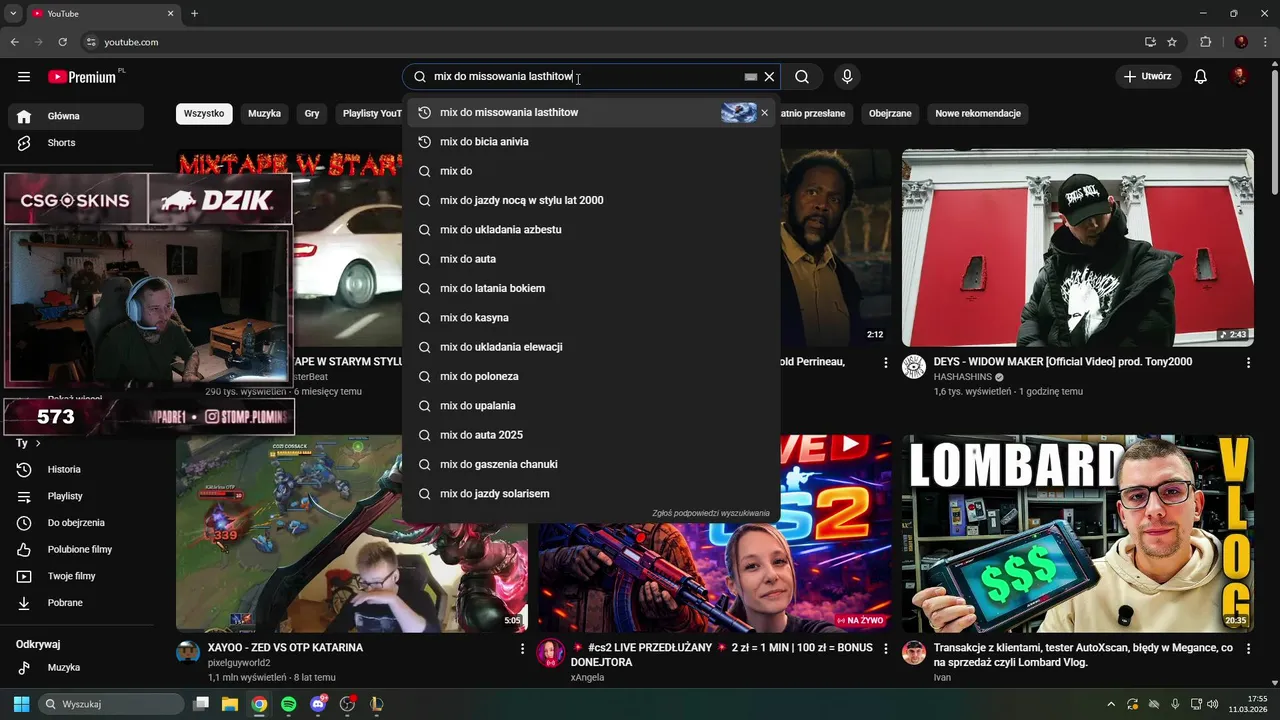The height and width of the screenshot is (720, 1280).
Task: Select suggestion 'mix do jazdy nocą w stylu lat 2000'
Action: (x=591, y=200)
